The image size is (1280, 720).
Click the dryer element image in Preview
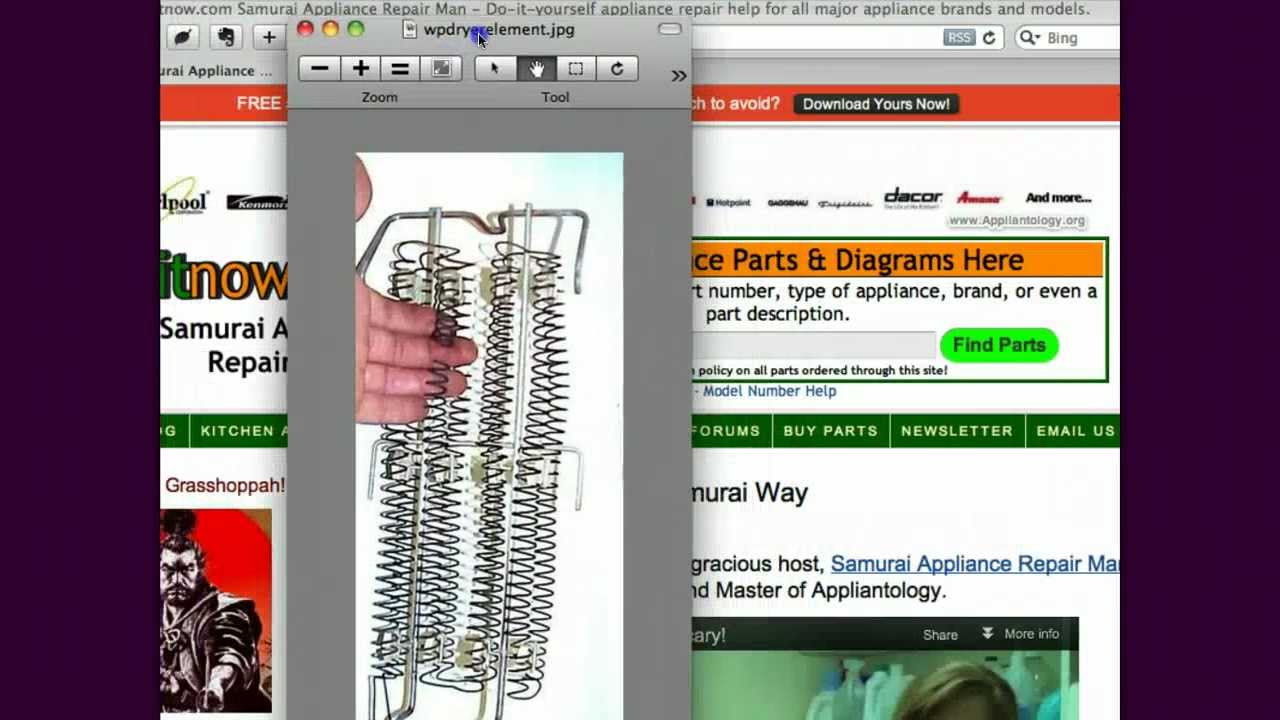coord(489,436)
